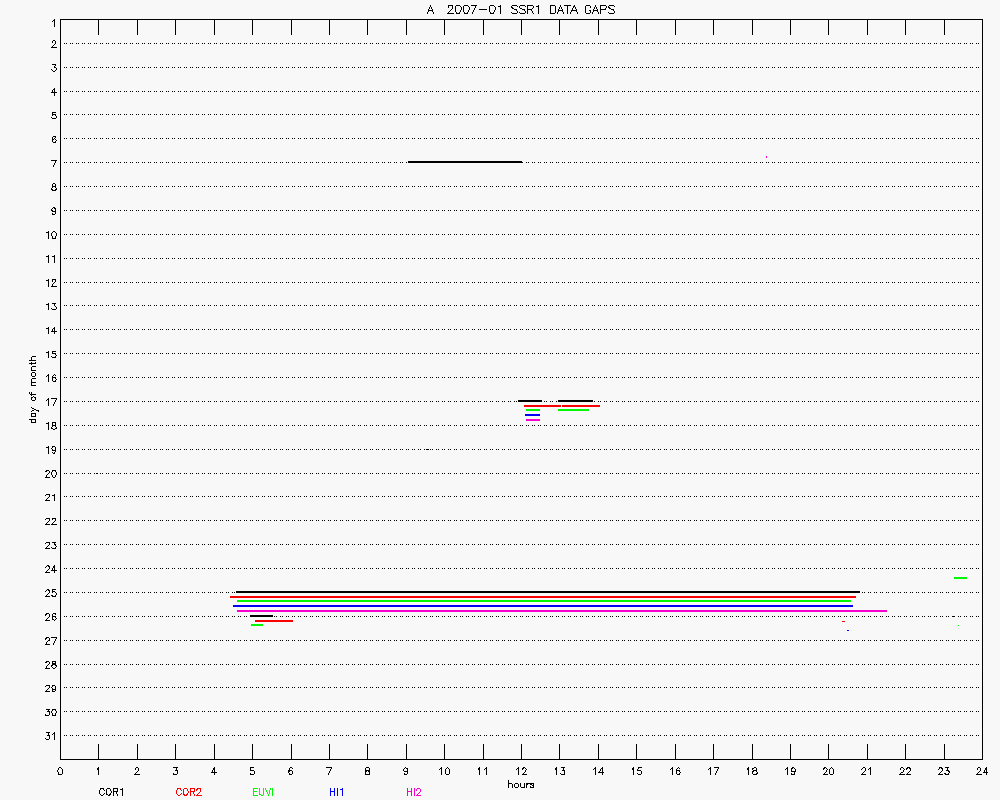The image size is (1000, 800).
Task: Select the 'hours' x-axis label
Action: pos(520,785)
